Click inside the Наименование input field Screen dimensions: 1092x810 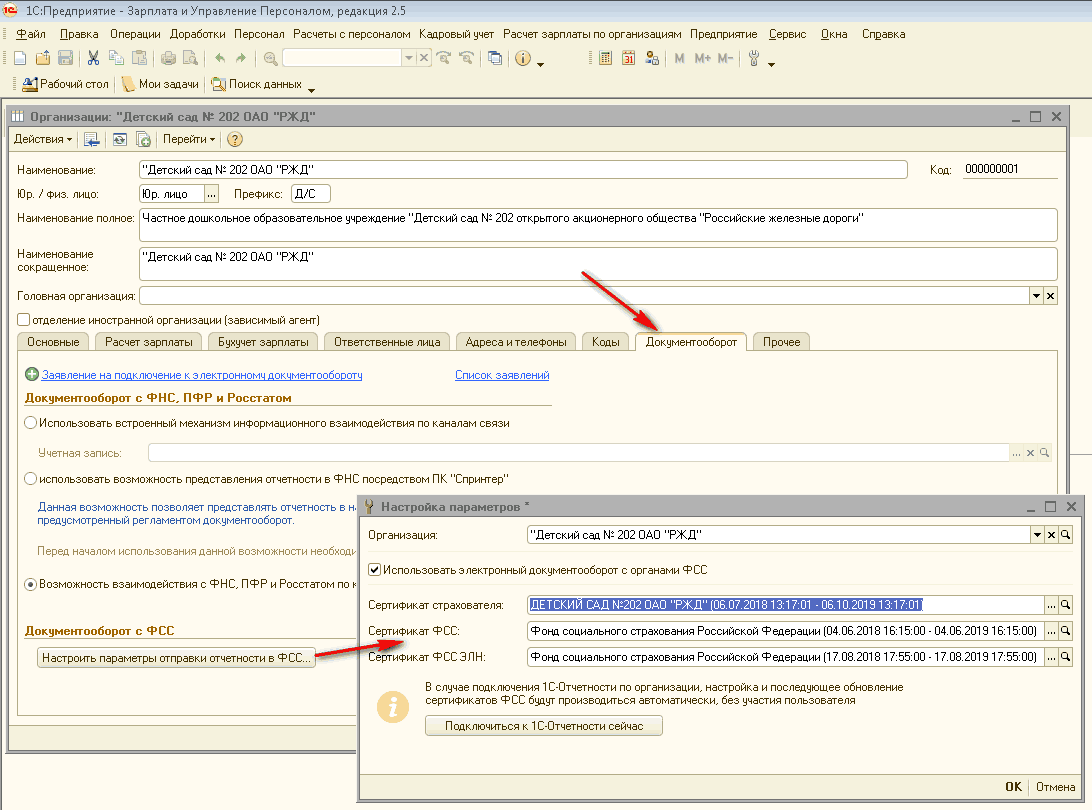coord(523,169)
